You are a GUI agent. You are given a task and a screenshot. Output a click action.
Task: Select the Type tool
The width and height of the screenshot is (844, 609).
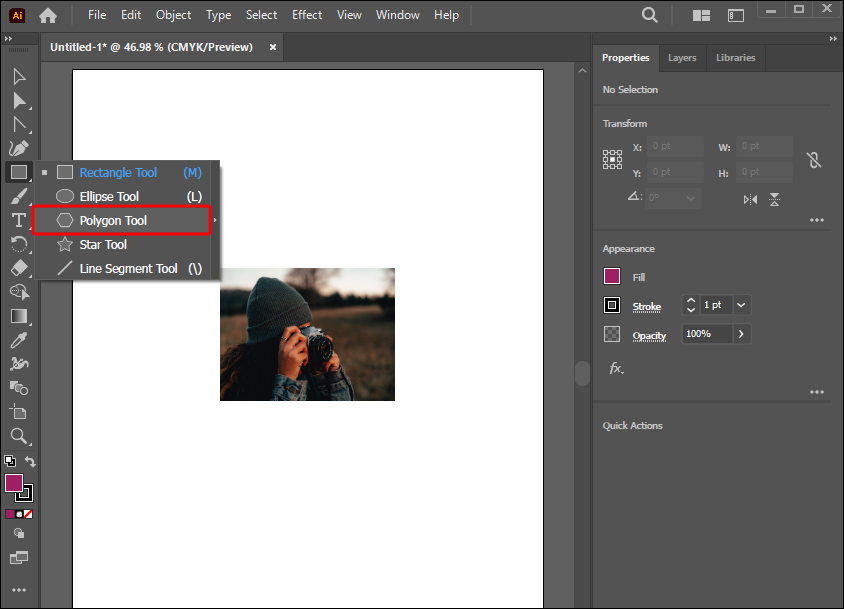click(x=18, y=221)
